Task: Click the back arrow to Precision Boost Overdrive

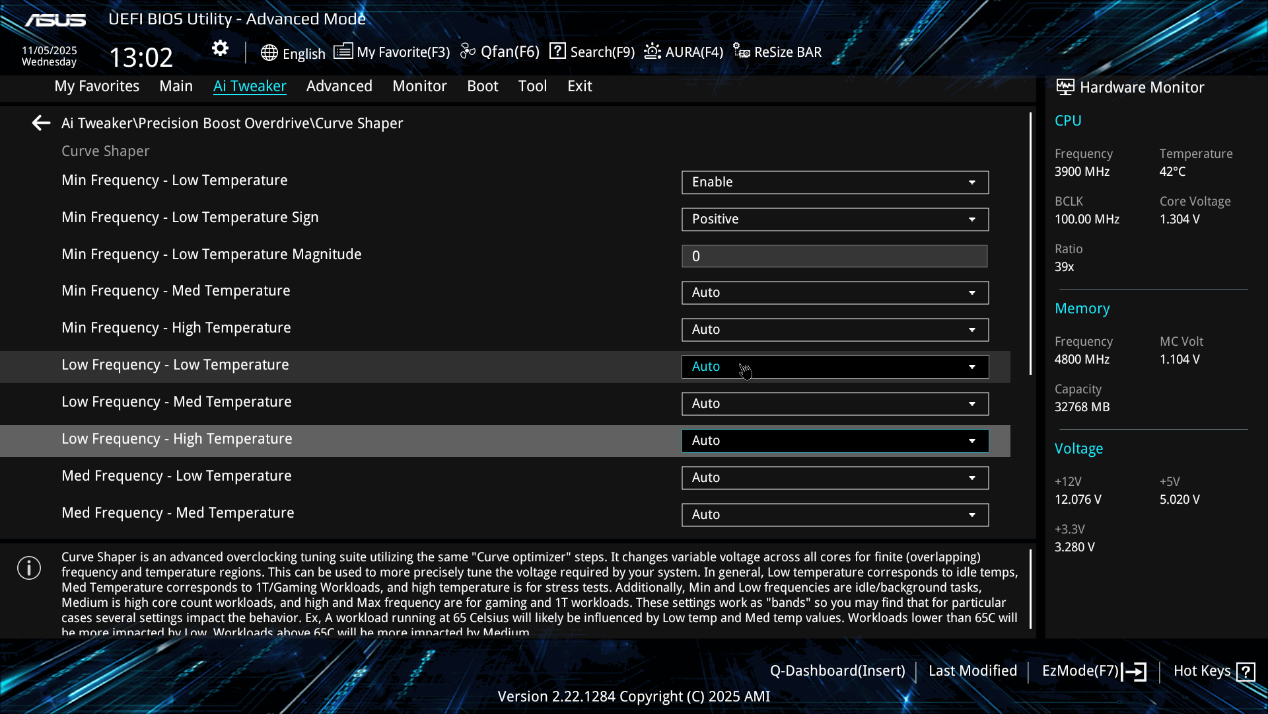Action: click(40, 123)
